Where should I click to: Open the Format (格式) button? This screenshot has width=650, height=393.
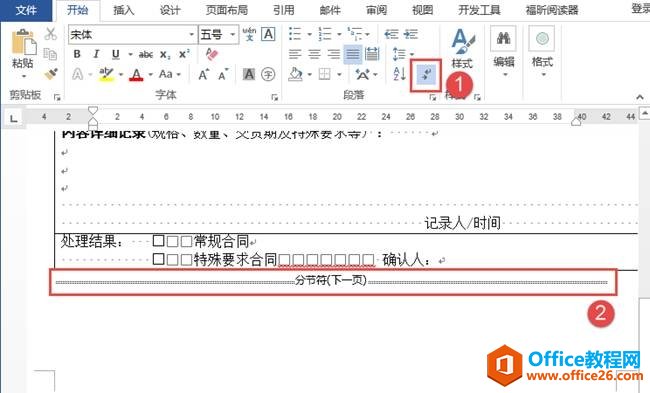click(542, 52)
